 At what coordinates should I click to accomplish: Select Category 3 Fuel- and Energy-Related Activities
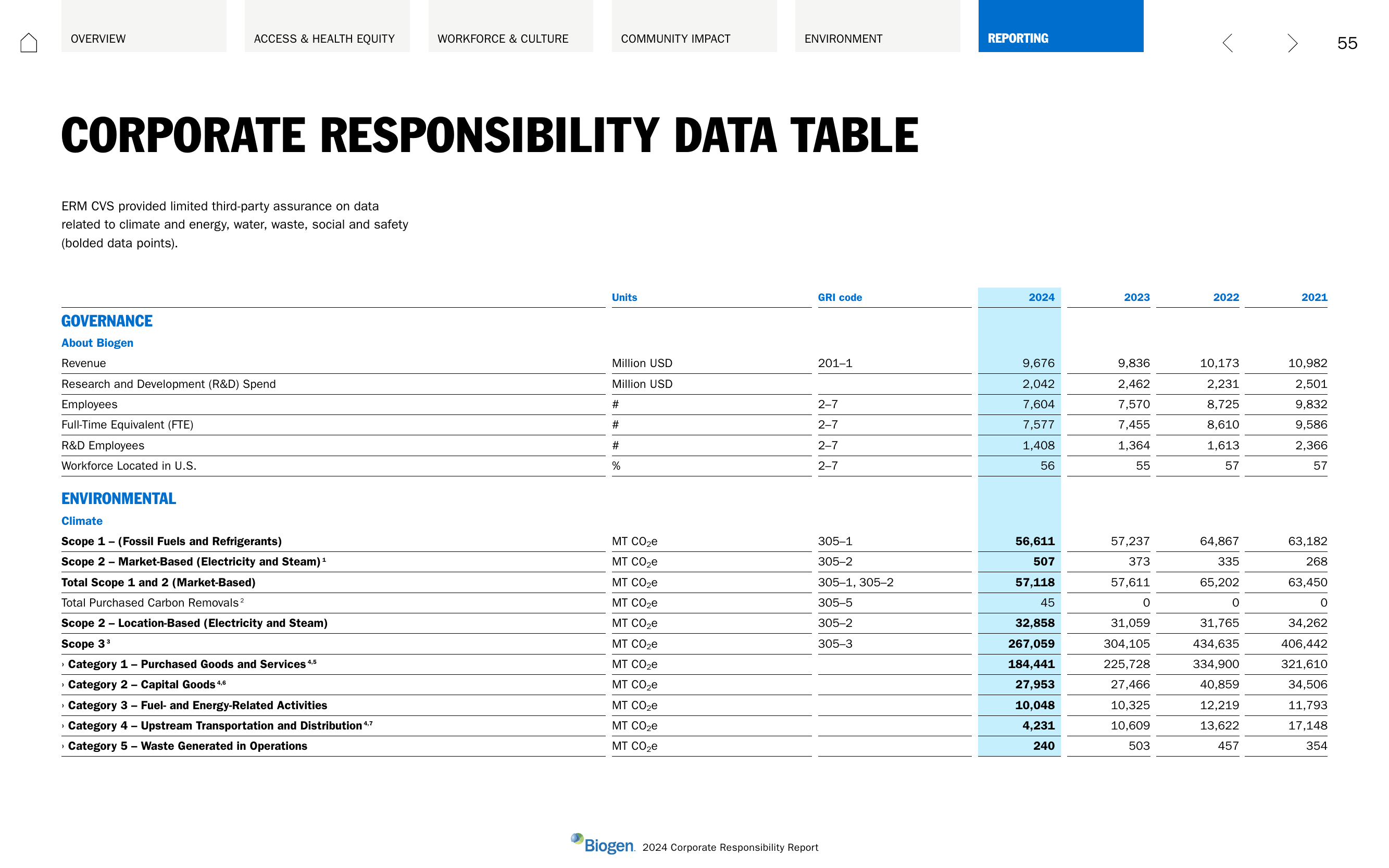coord(194,705)
